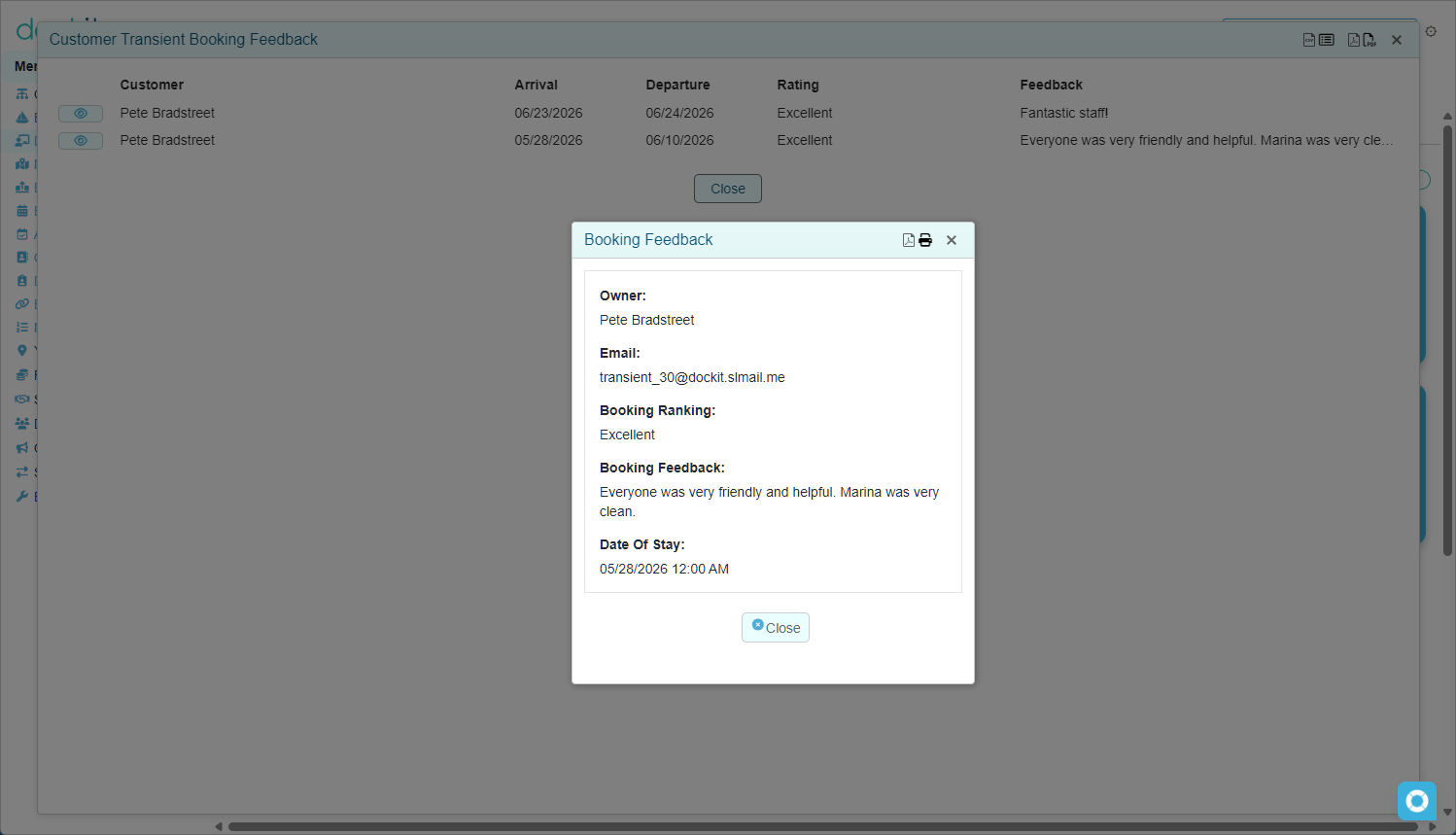
Task: View feedback for the 06/23/2026 arrival booking
Action: click(x=81, y=114)
